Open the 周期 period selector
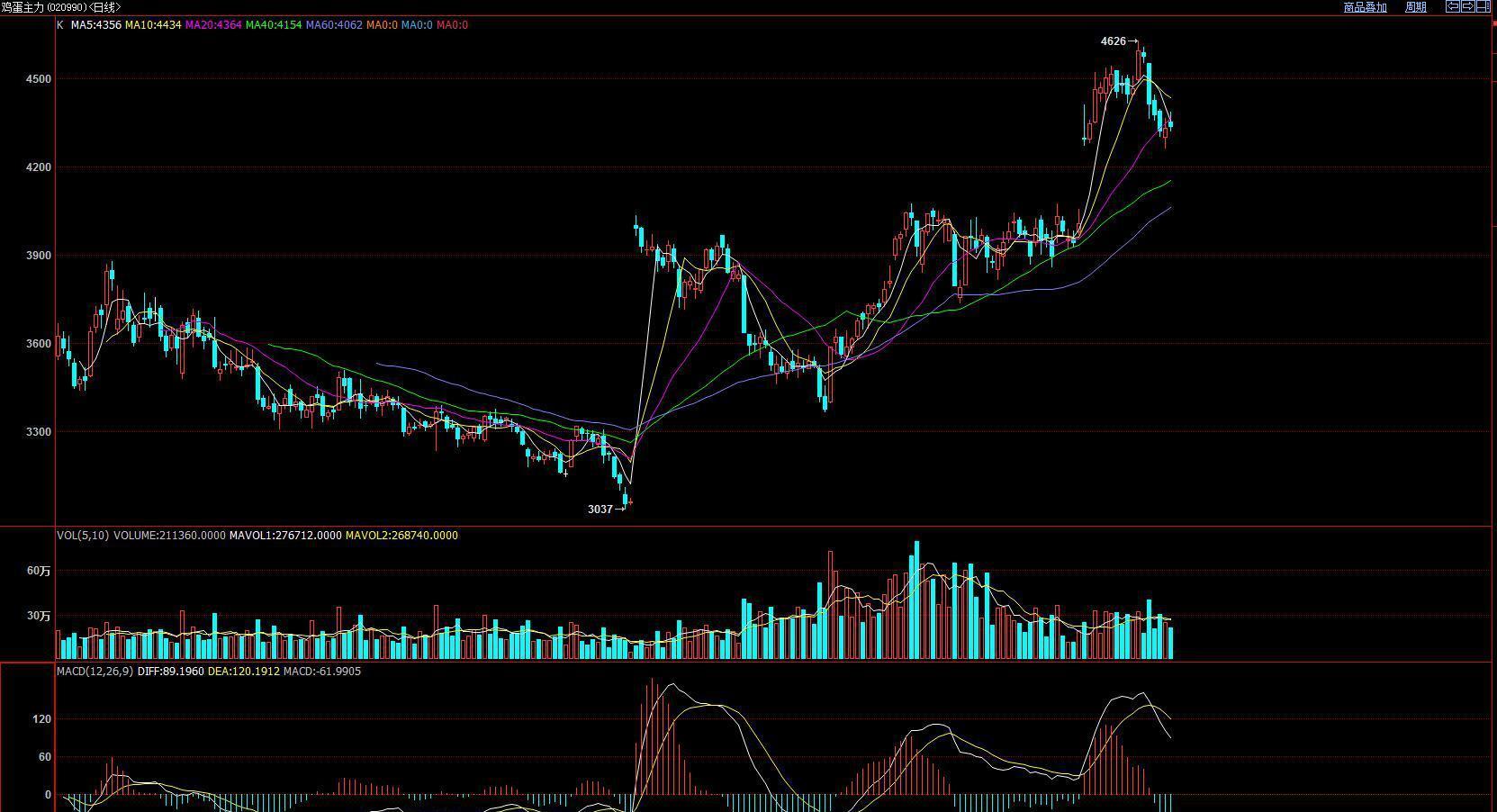The image size is (1497, 812). [x=1416, y=7]
